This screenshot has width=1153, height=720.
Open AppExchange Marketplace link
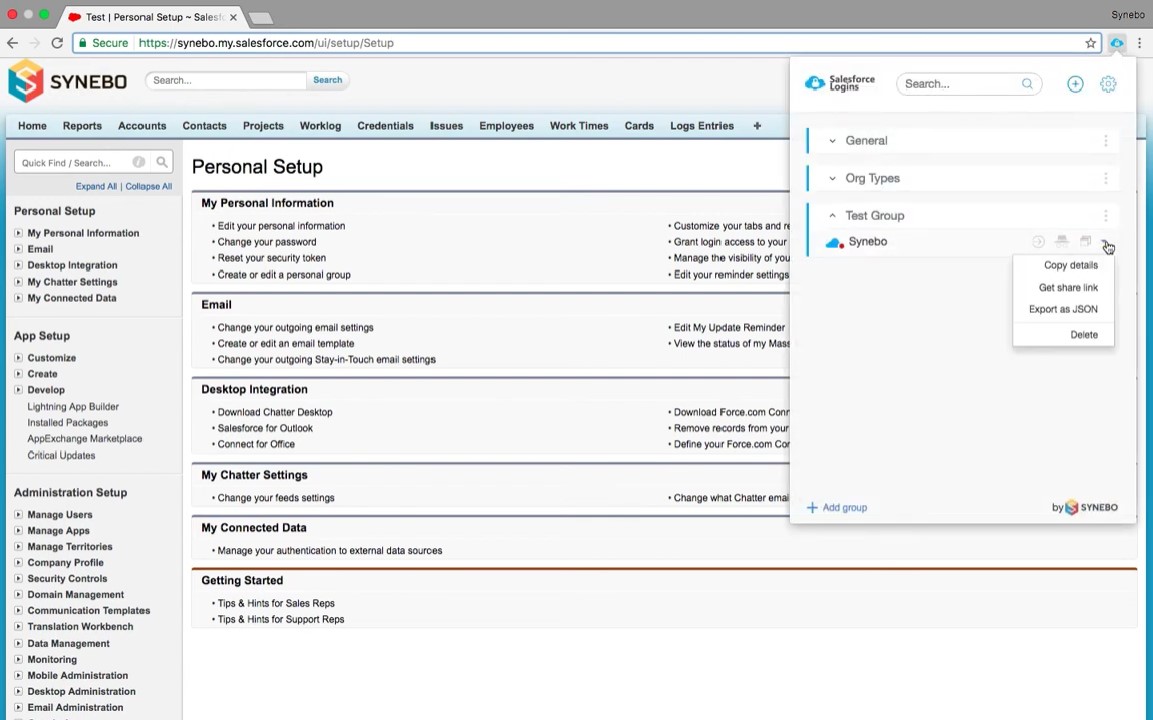pyautogui.click(x=85, y=439)
